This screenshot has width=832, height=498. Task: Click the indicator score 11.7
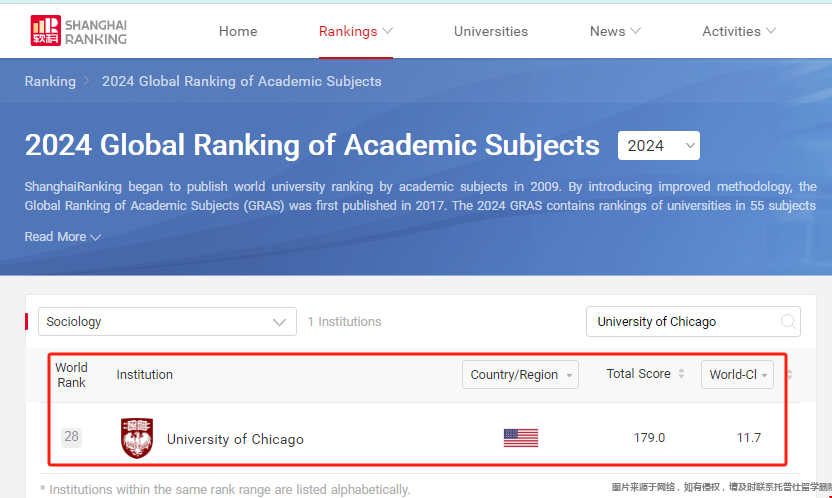749,438
